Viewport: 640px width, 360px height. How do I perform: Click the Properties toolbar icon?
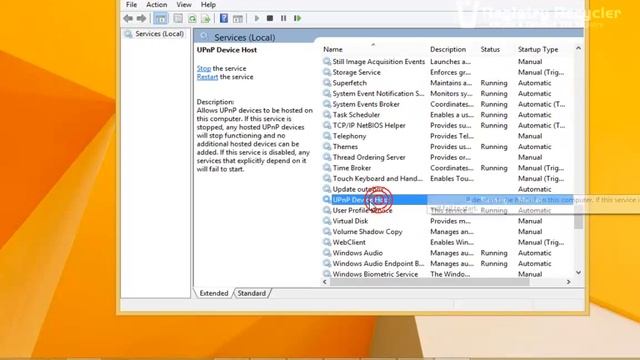click(178, 18)
